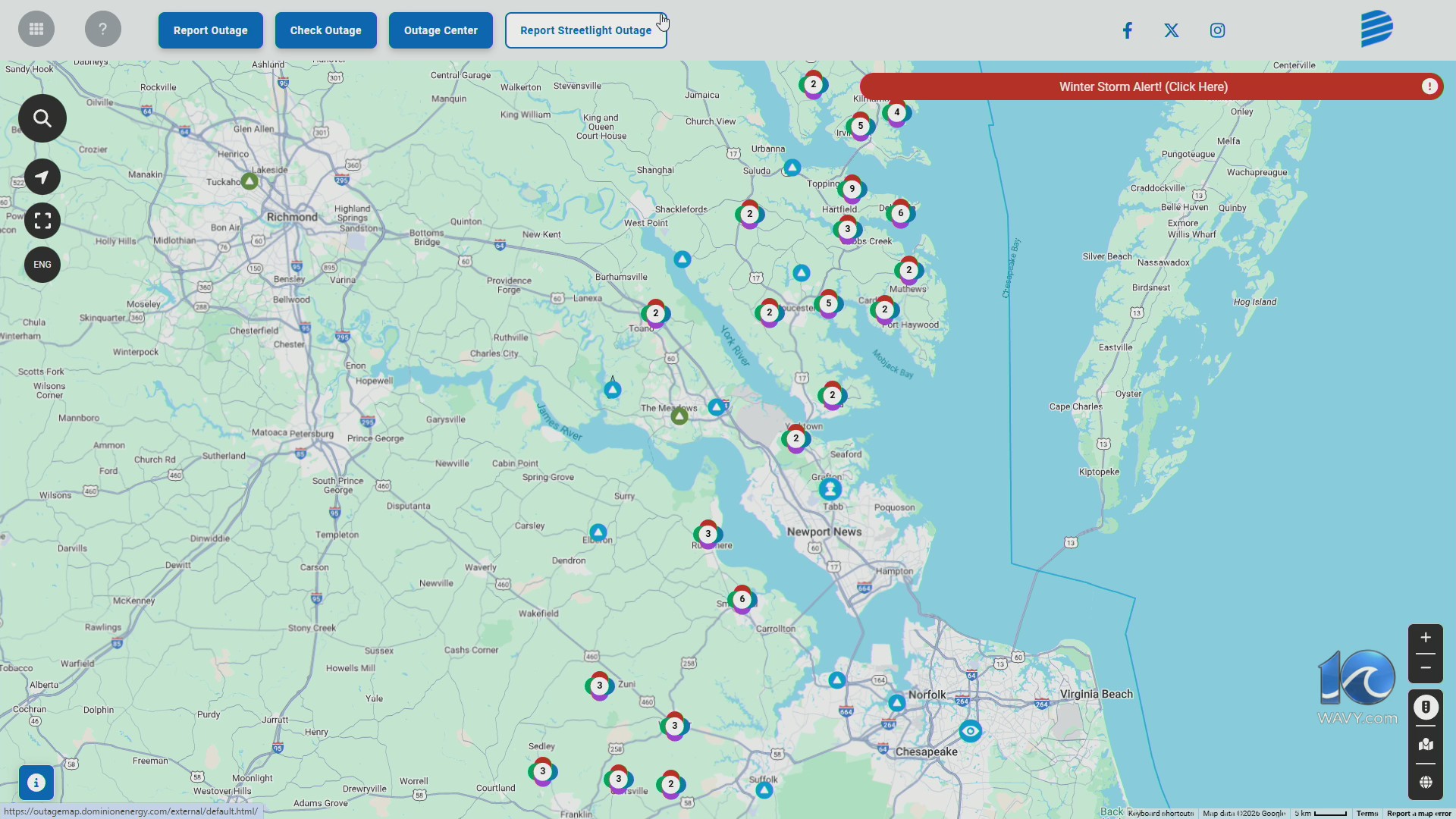1456x819 pixels.
Task: Select the 5-outage cluster near Irvington
Action: [861, 126]
